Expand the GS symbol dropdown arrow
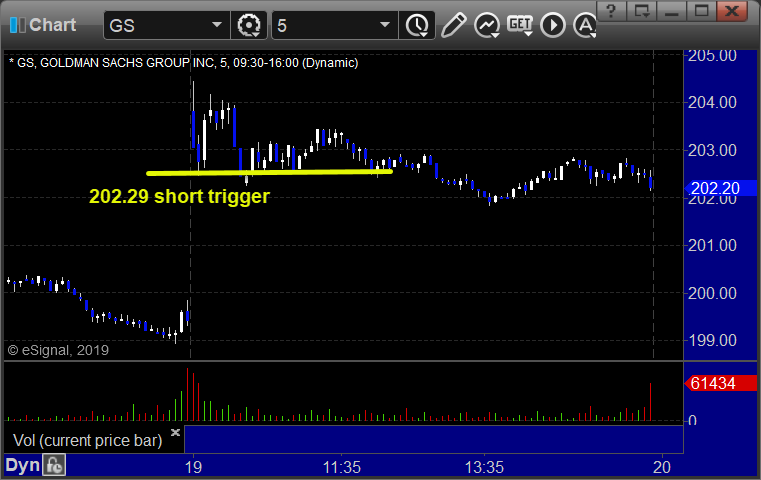Screen dimensions: 761x480 tap(217, 25)
